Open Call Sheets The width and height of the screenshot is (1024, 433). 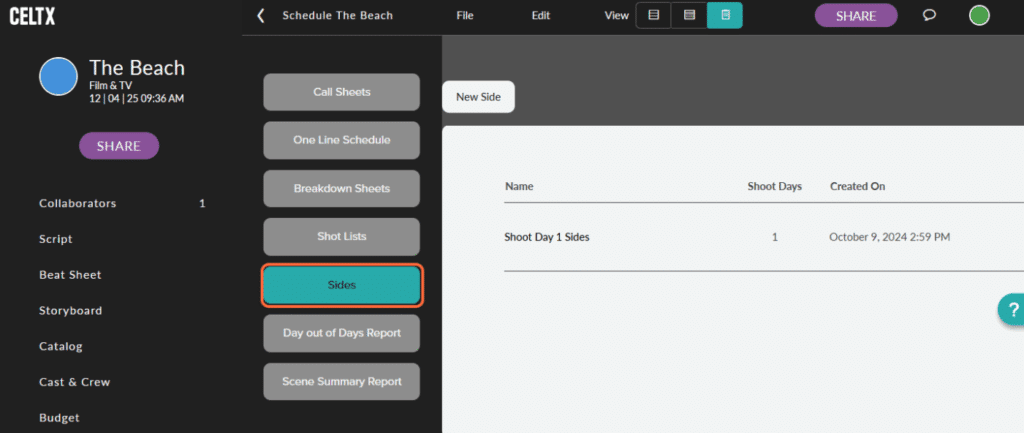pyautogui.click(x=342, y=92)
